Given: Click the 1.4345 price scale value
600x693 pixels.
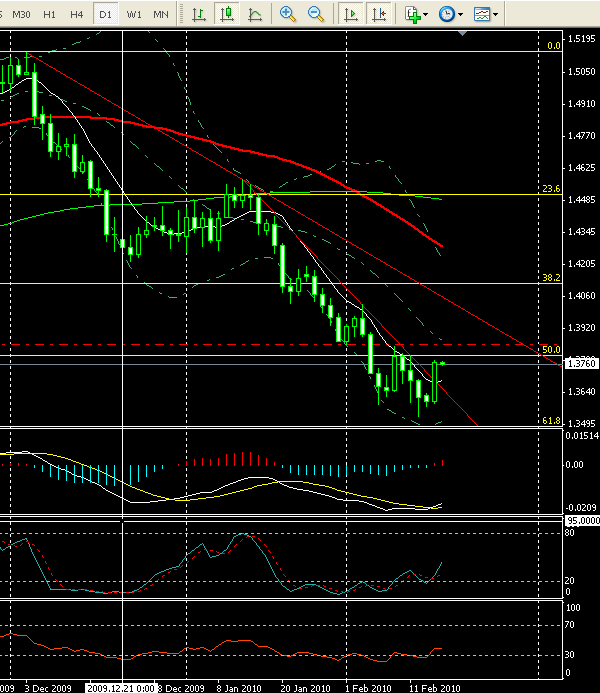Looking at the screenshot, I should coord(581,232).
